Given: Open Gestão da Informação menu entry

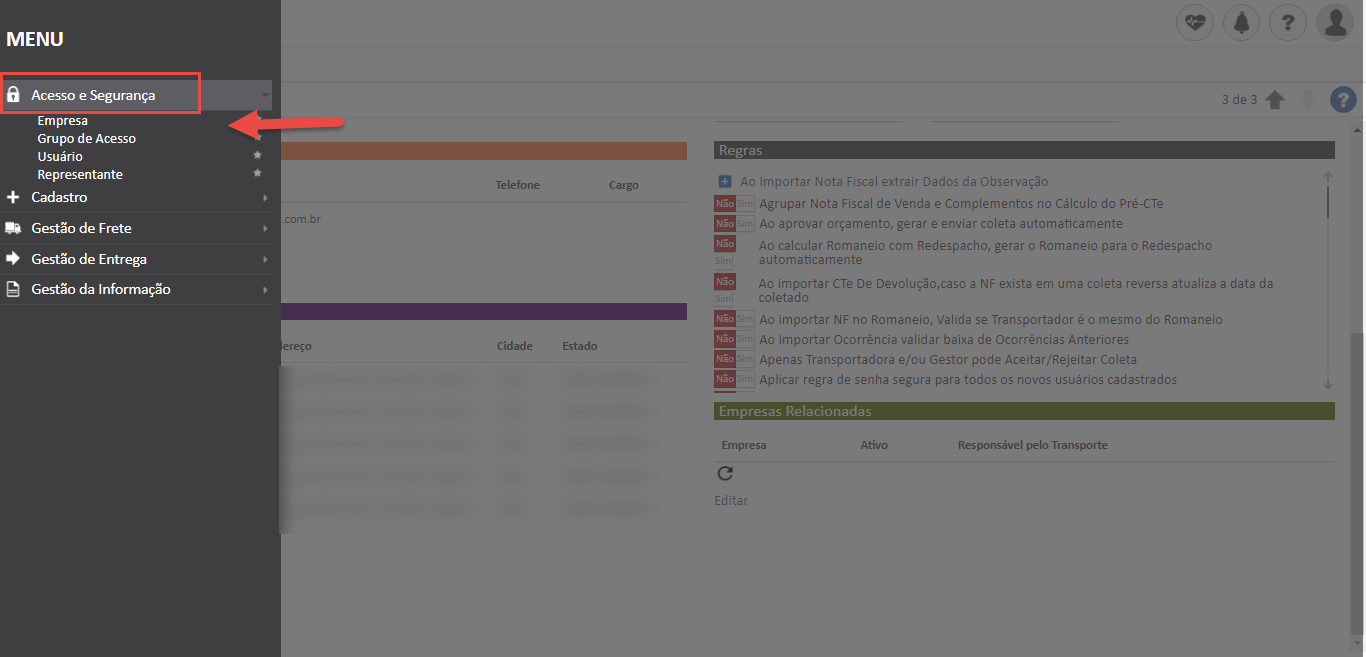Looking at the screenshot, I should point(100,289).
